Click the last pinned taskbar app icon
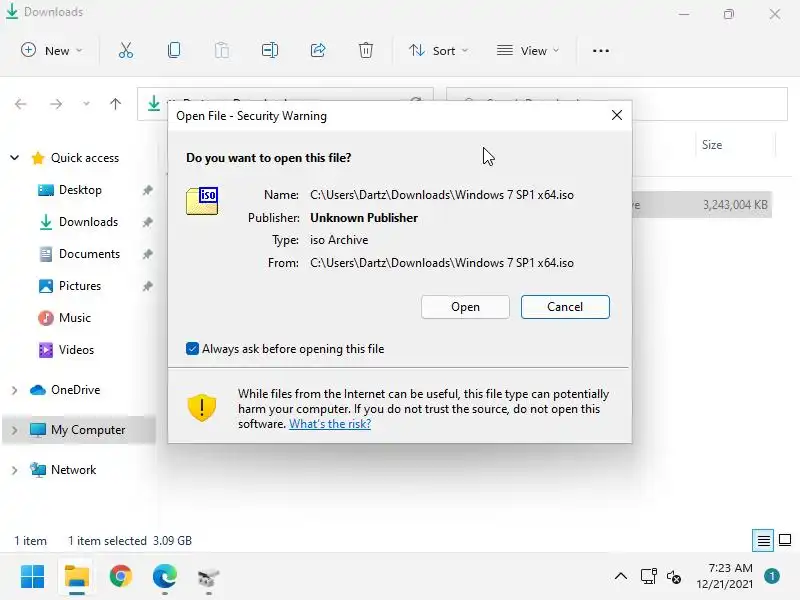 click(208, 578)
